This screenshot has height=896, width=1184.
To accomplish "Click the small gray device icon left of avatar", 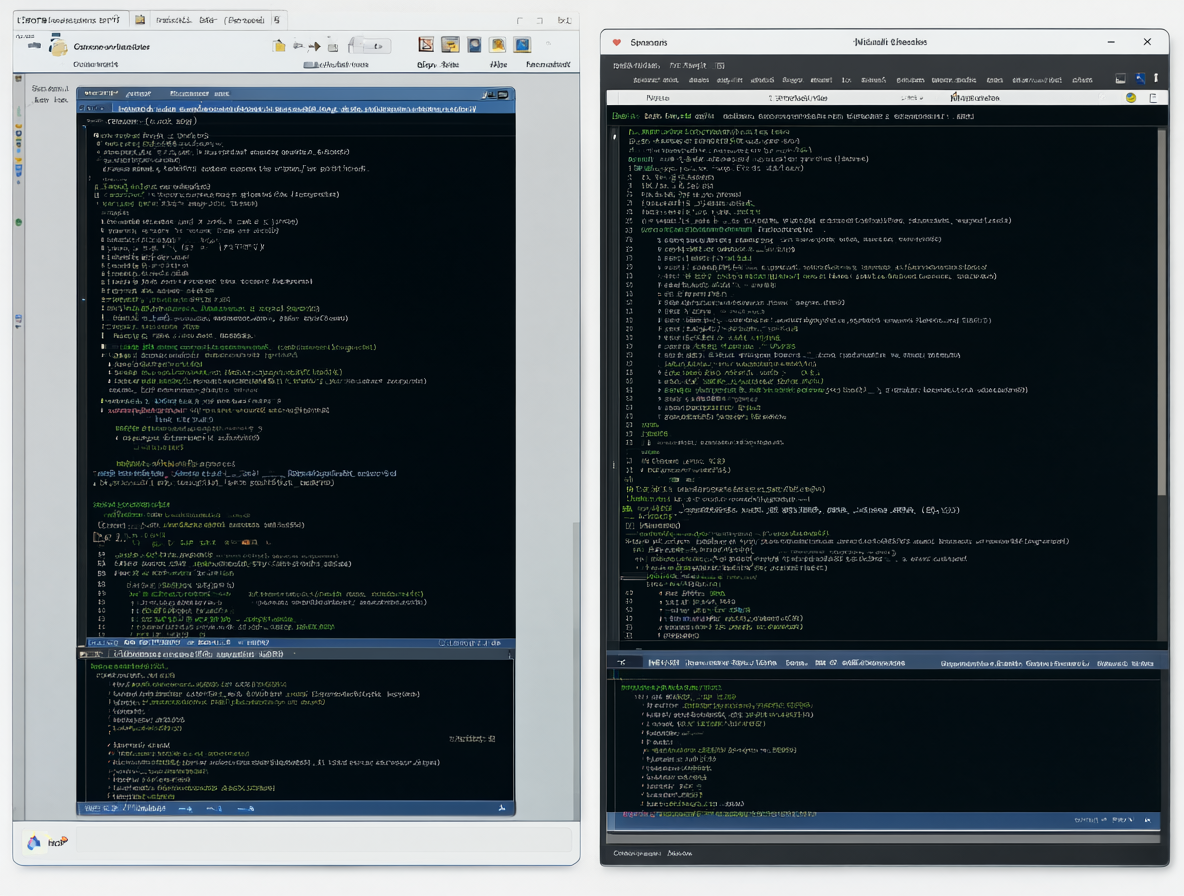I will point(34,45).
